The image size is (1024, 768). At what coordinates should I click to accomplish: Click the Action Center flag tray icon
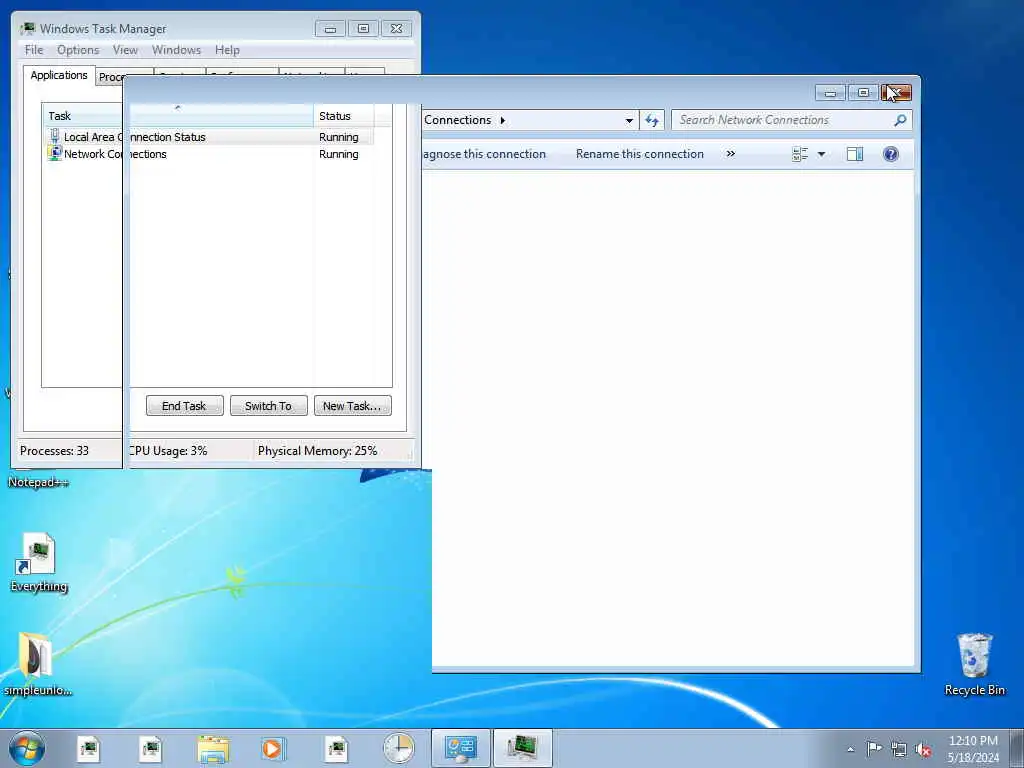point(874,748)
